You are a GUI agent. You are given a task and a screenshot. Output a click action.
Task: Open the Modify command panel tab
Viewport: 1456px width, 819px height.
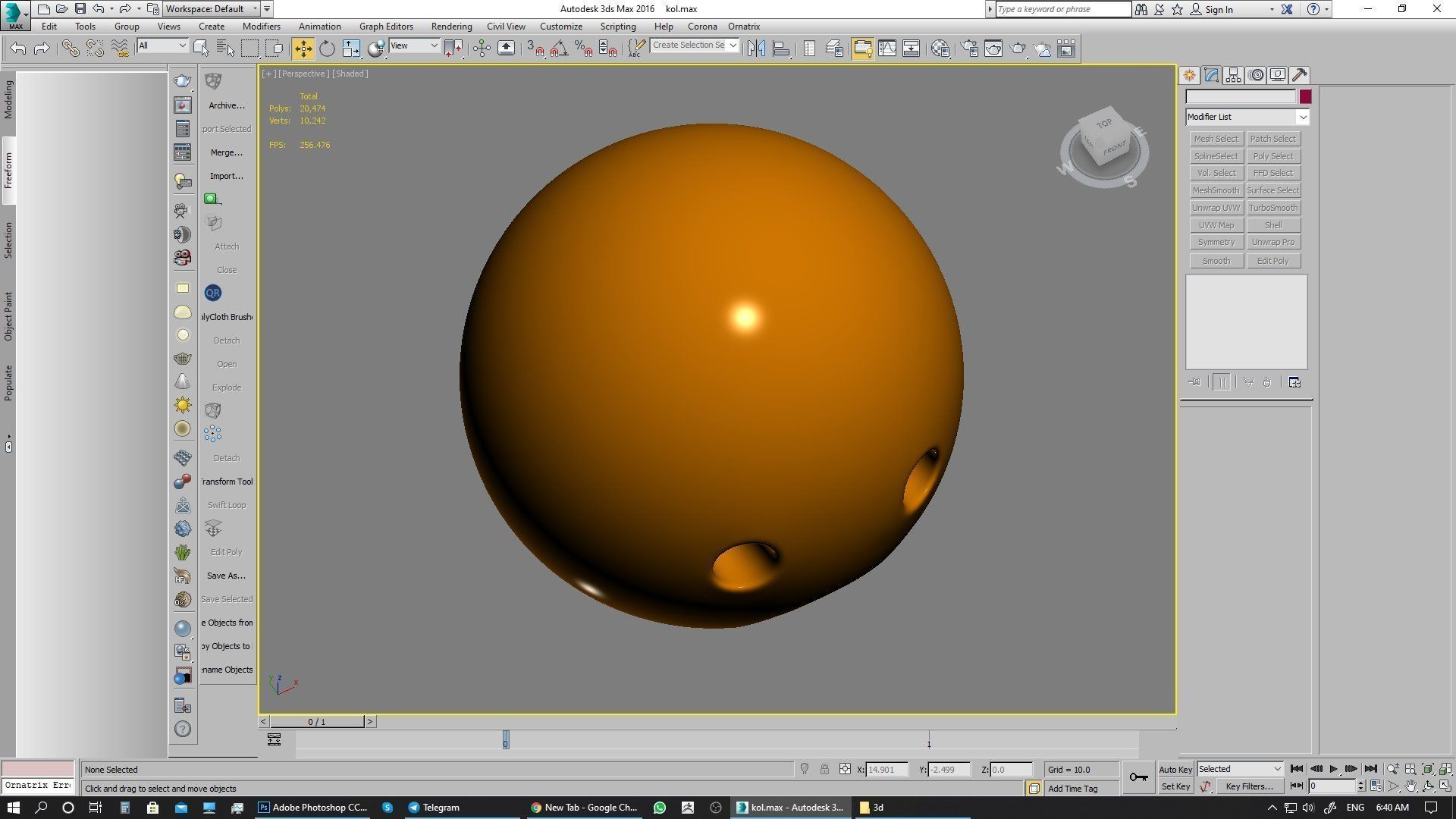[x=1211, y=75]
